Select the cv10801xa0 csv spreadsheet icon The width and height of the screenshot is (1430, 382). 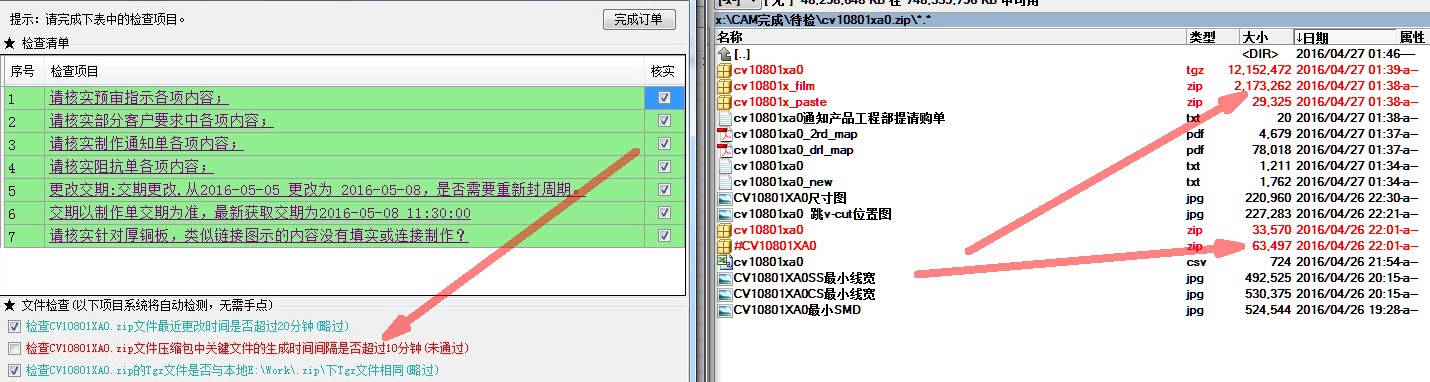coord(725,261)
